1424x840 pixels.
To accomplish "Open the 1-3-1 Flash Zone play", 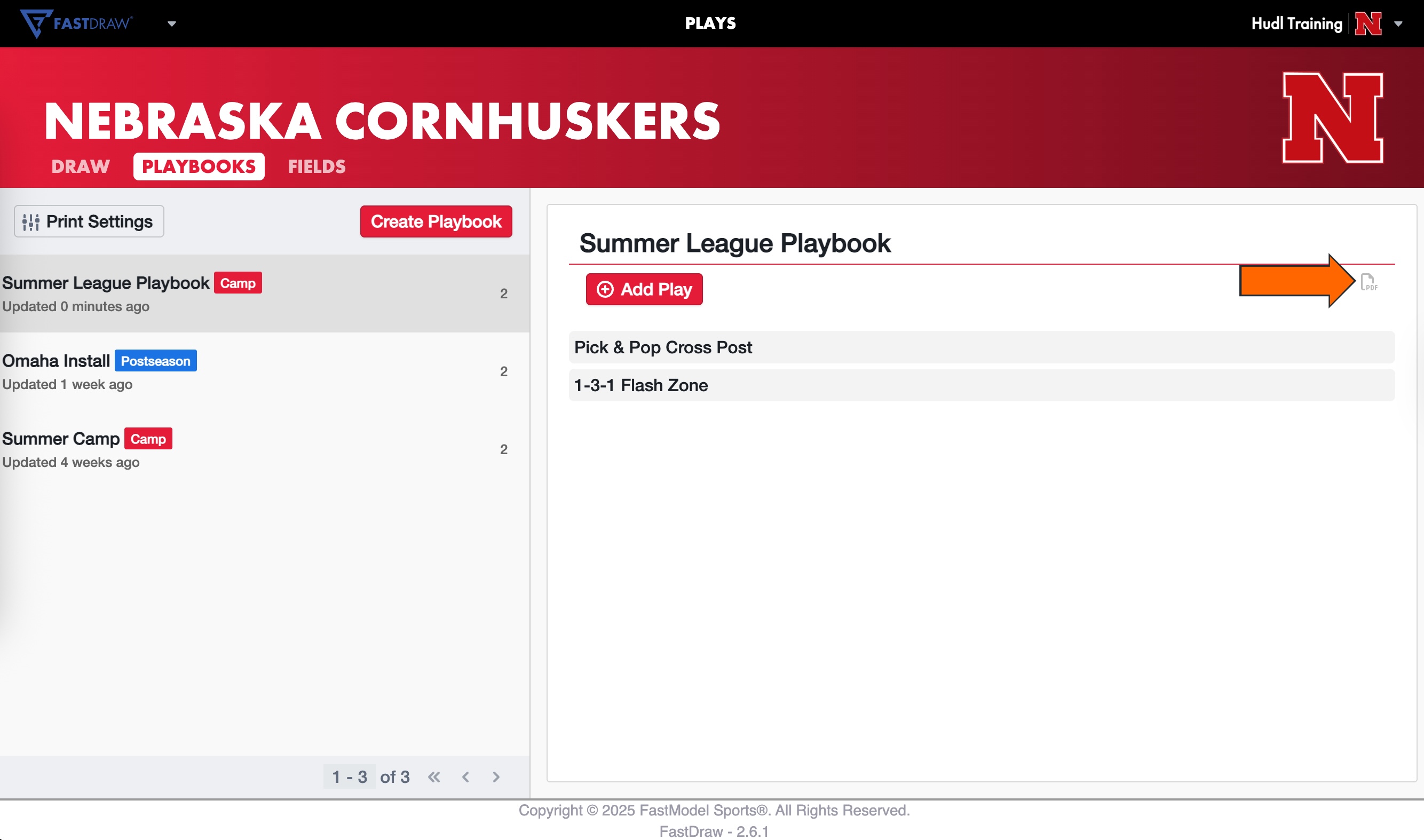I will [x=982, y=385].
